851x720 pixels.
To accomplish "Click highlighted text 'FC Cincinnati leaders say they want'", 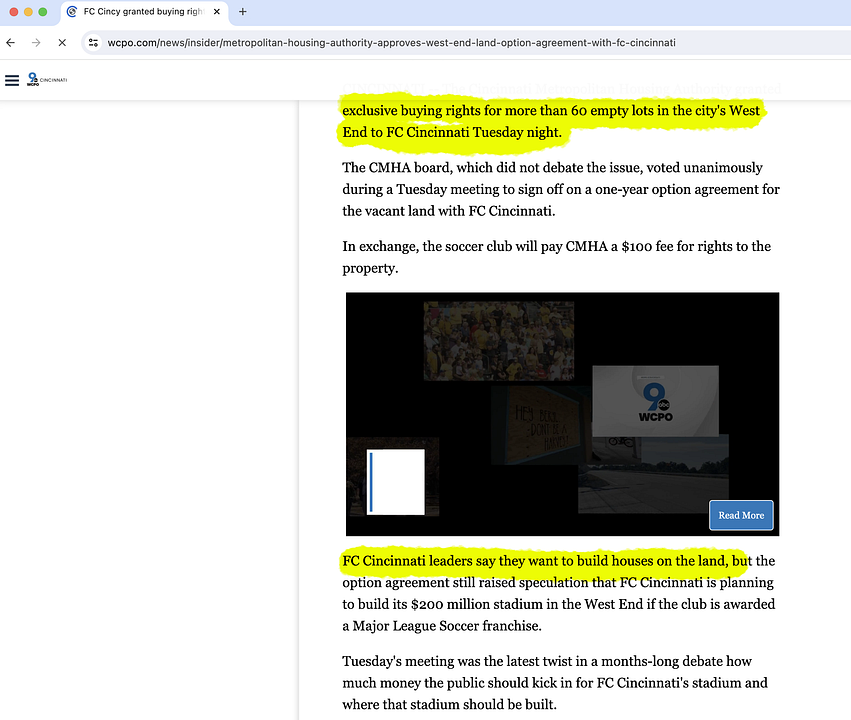I will 450,561.
